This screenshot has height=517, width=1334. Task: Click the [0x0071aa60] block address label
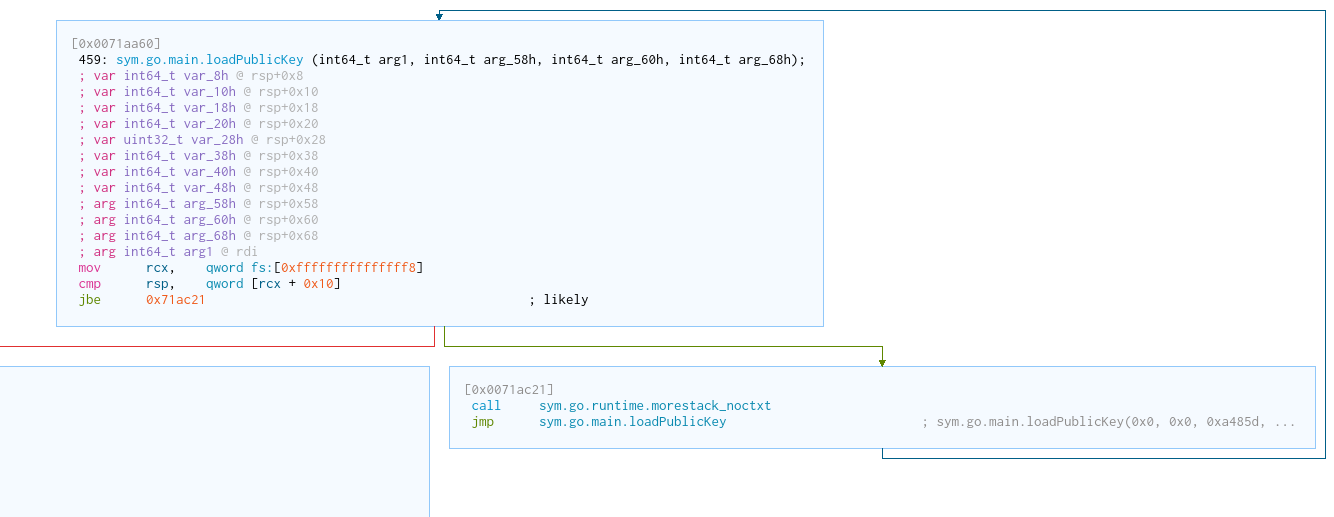coord(116,43)
